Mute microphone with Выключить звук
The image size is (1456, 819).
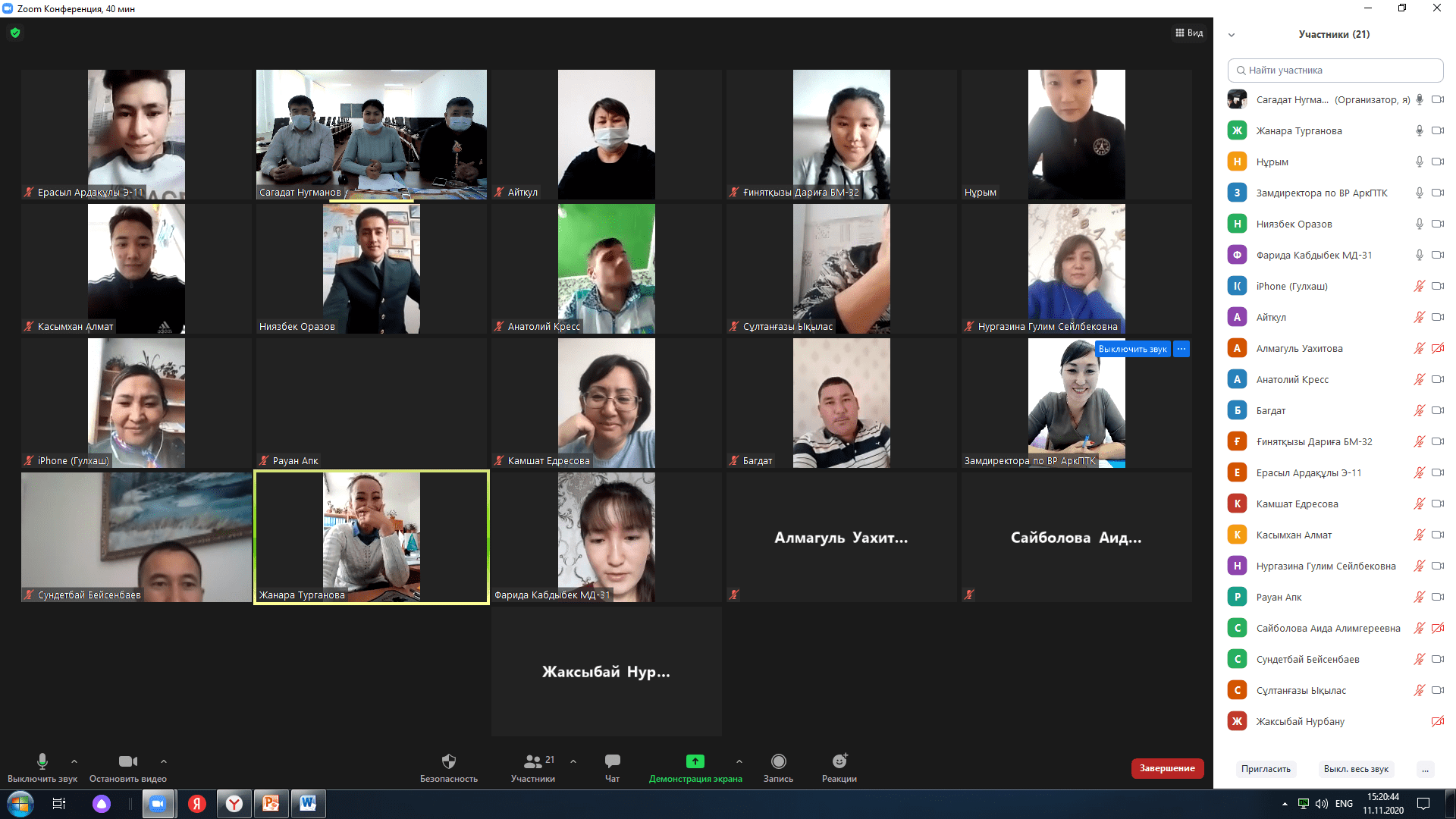pyautogui.click(x=42, y=761)
